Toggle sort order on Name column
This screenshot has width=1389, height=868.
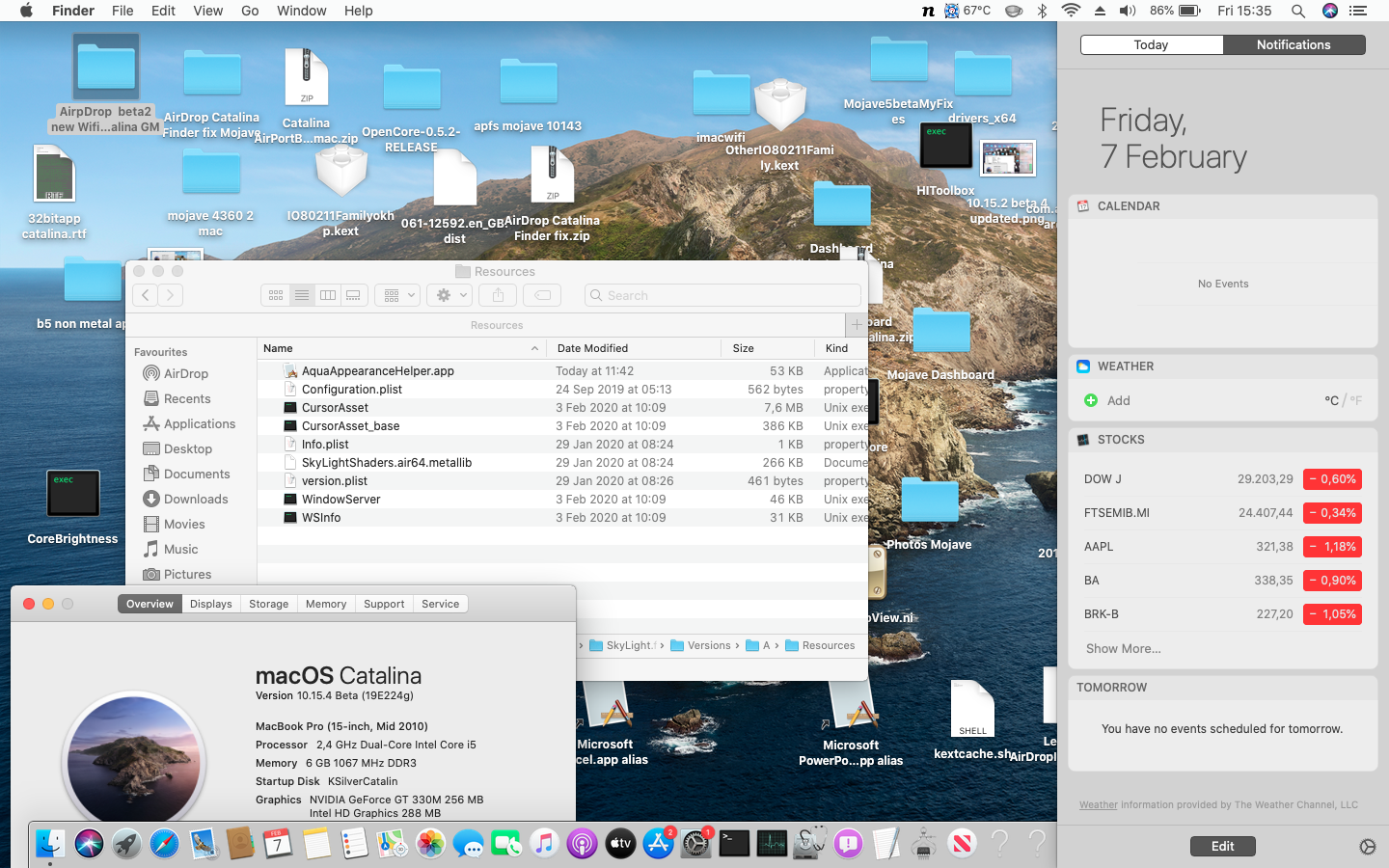click(401, 348)
